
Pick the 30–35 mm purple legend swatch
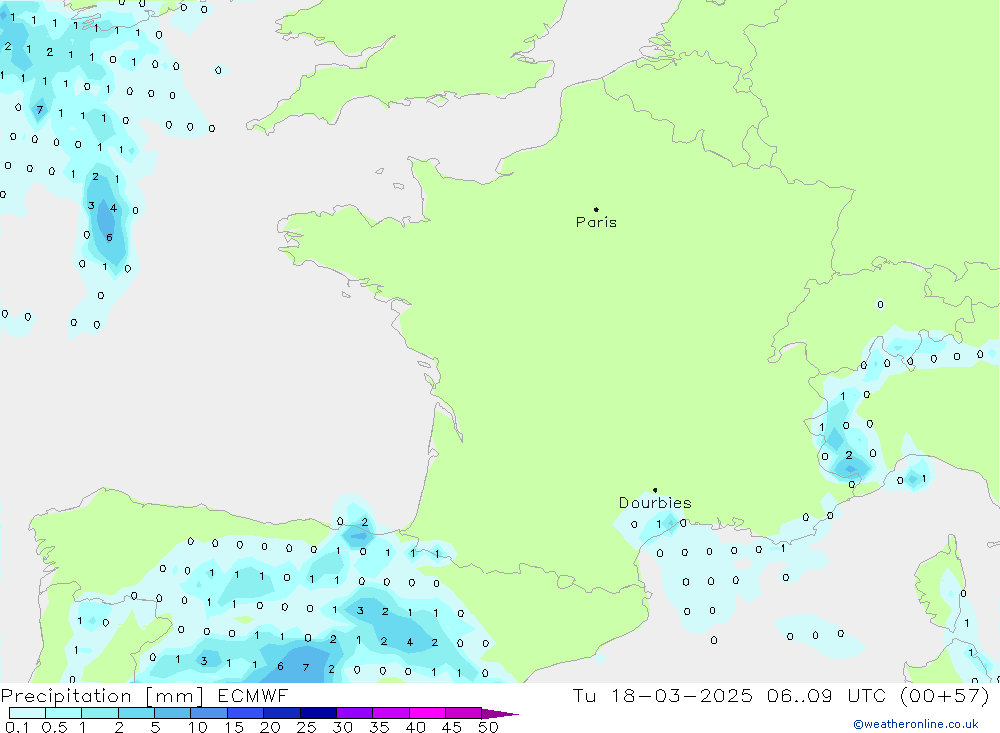(355, 713)
